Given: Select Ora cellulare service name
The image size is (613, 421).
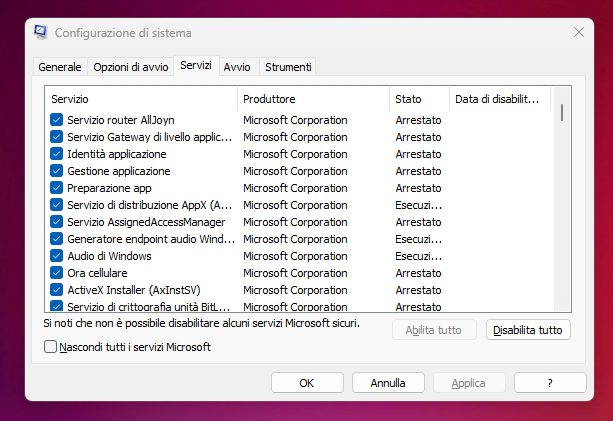Looking at the screenshot, I should point(97,273).
